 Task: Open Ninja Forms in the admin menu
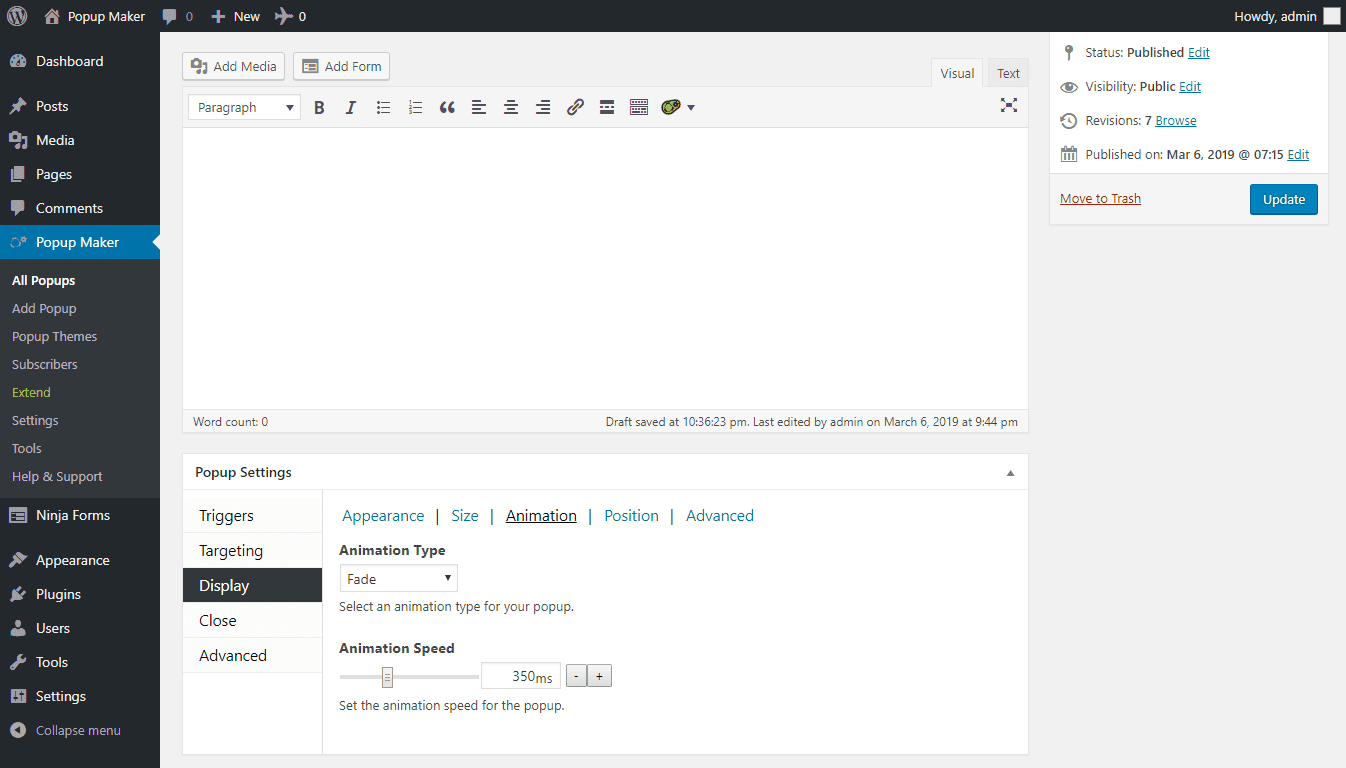tap(80, 515)
